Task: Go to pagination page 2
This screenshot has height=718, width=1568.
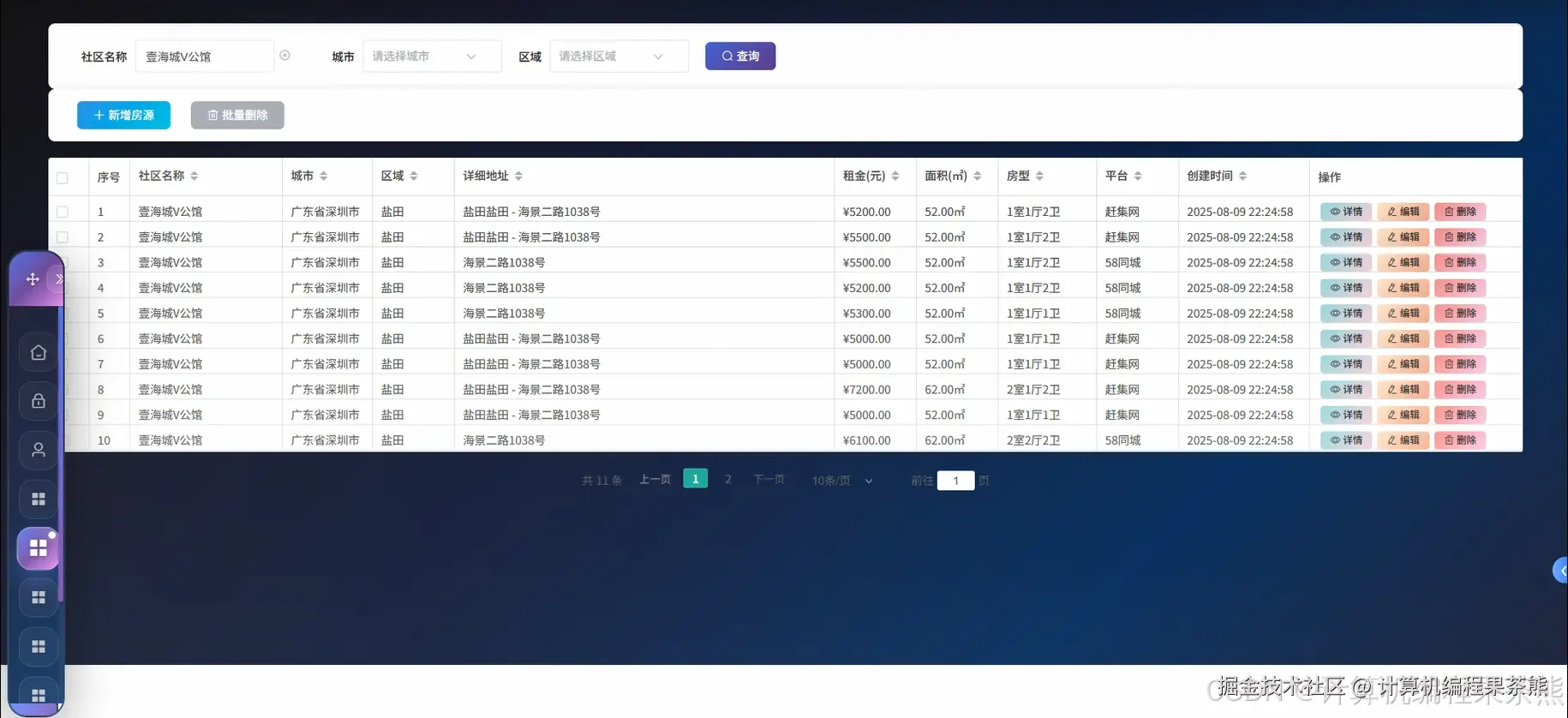Action: [728, 479]
